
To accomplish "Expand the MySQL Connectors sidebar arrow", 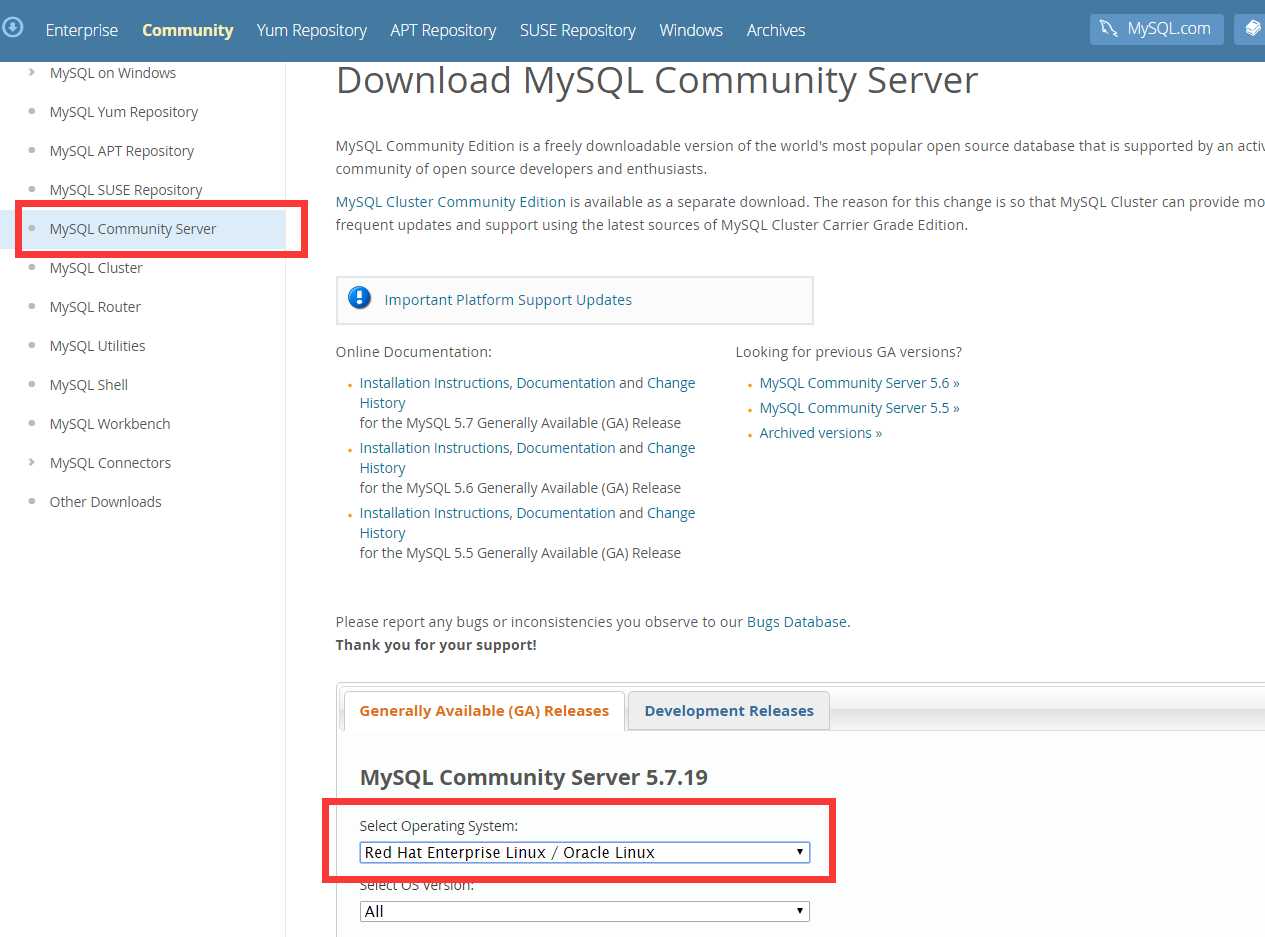I will point(32,462).
